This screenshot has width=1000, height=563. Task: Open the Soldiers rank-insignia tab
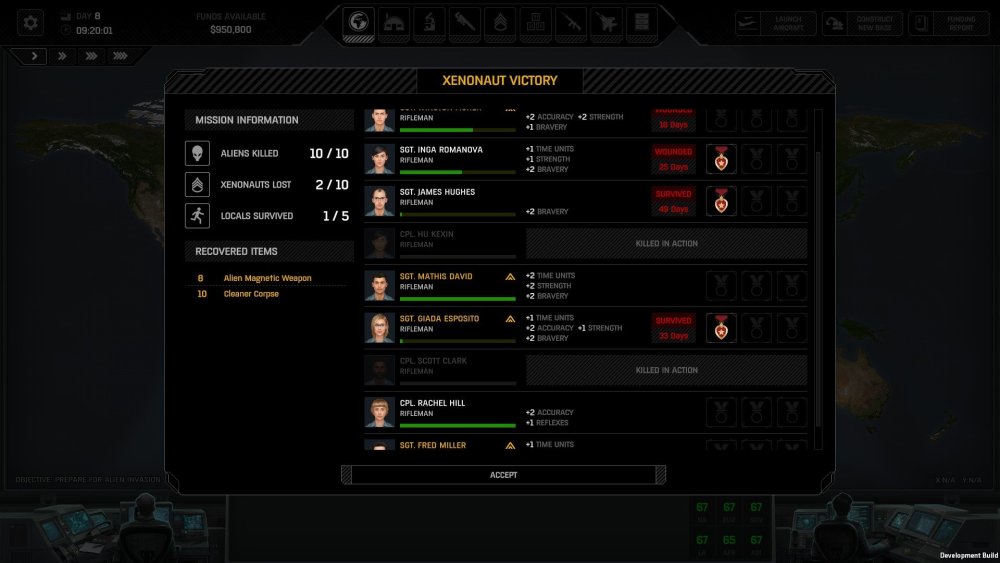pos(500,24)
